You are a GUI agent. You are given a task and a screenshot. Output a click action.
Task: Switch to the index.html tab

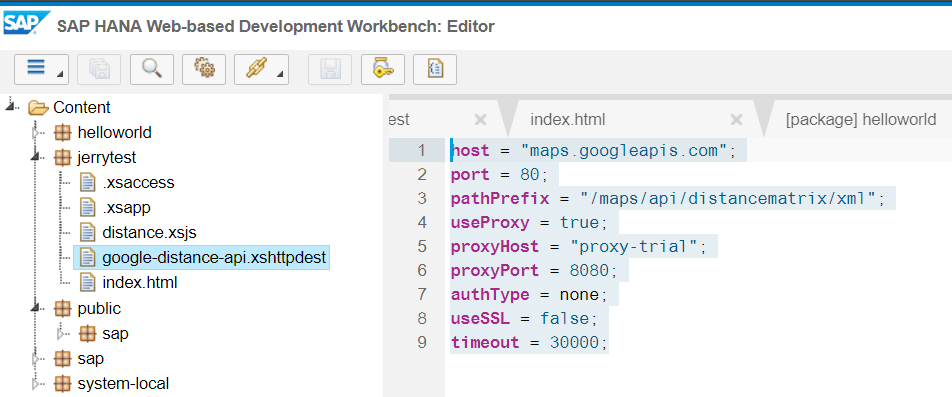point(568,120)
